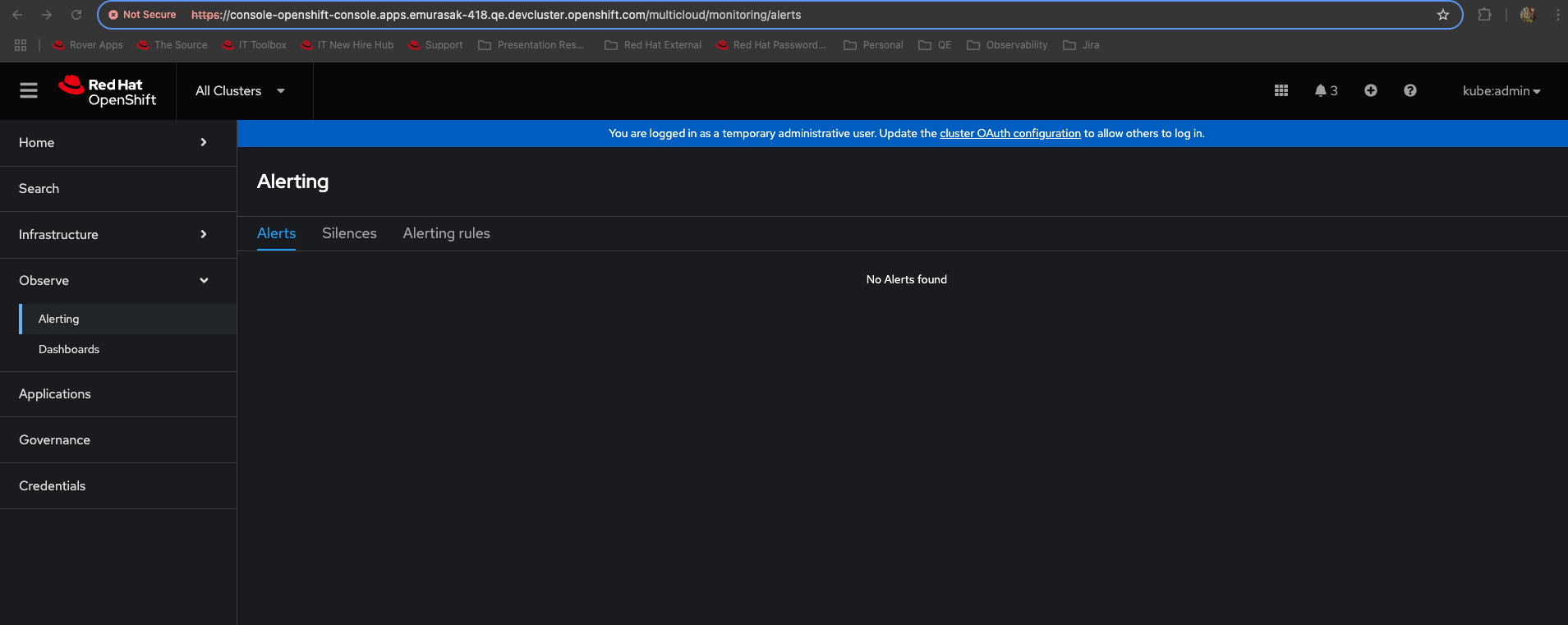
Task: Open The Source bookmark
Action: pyautogui.click(x=172, y=45)
